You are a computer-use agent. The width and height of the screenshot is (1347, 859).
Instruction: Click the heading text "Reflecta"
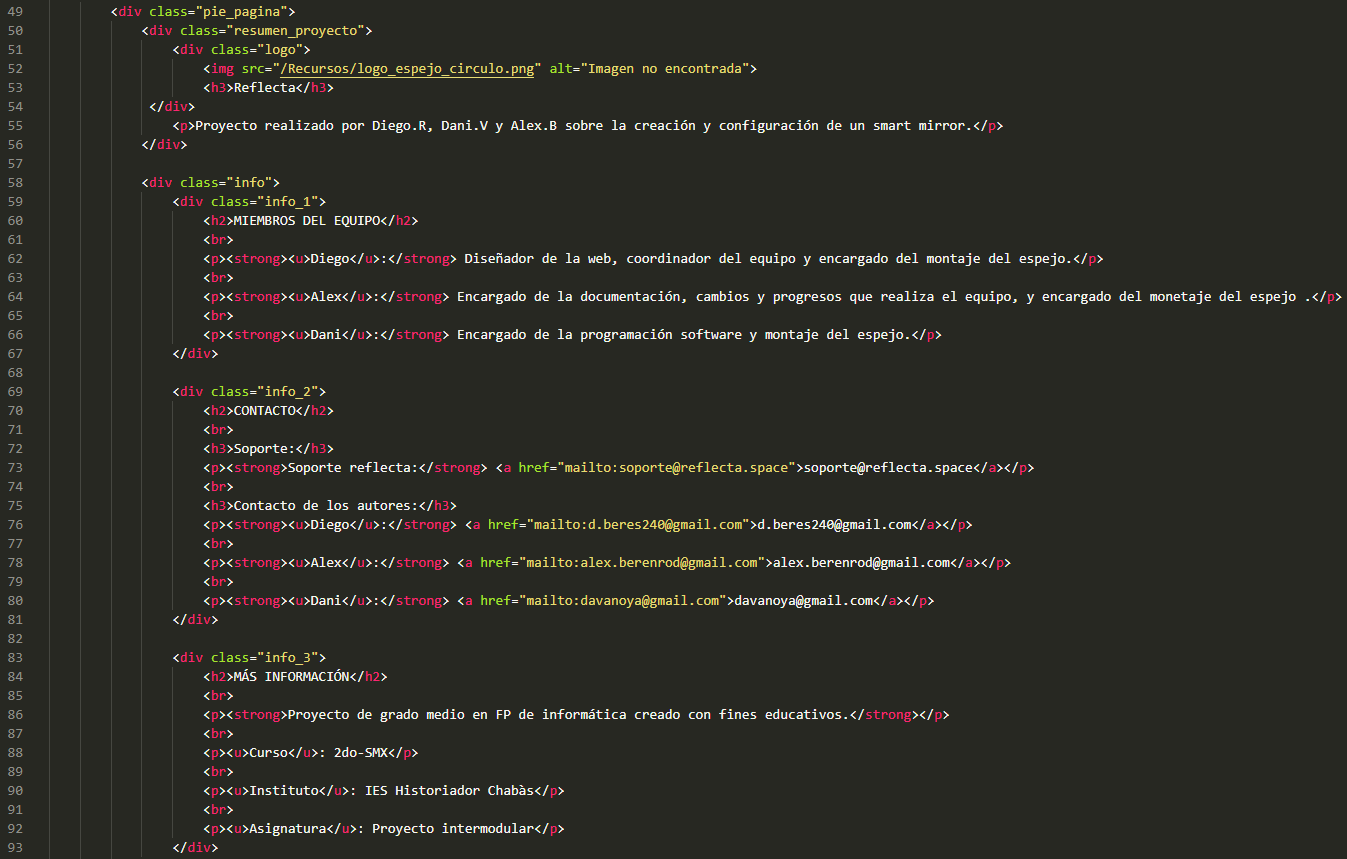pos(264,88)
